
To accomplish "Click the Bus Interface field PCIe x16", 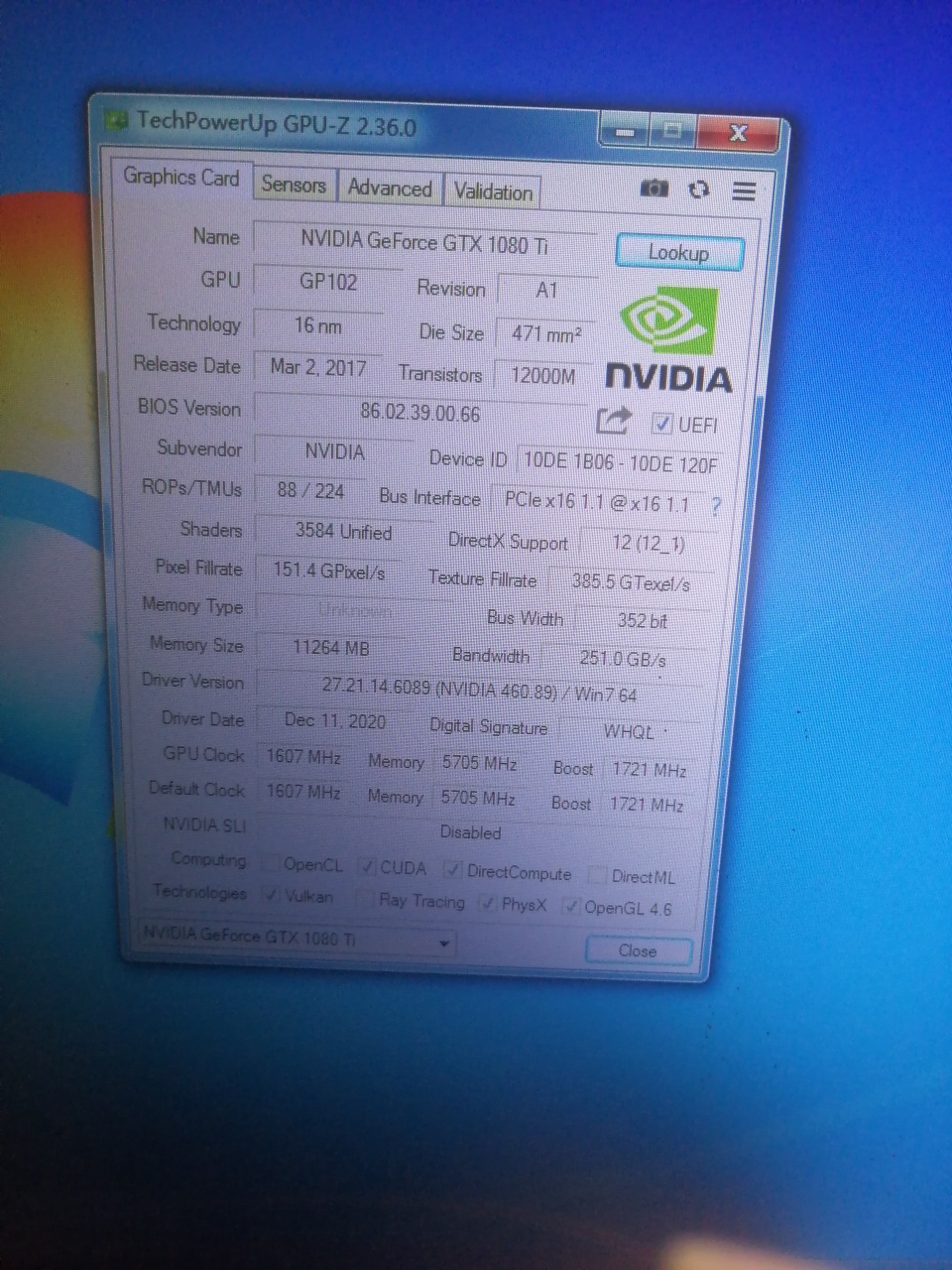I will [x=597, y=502].
